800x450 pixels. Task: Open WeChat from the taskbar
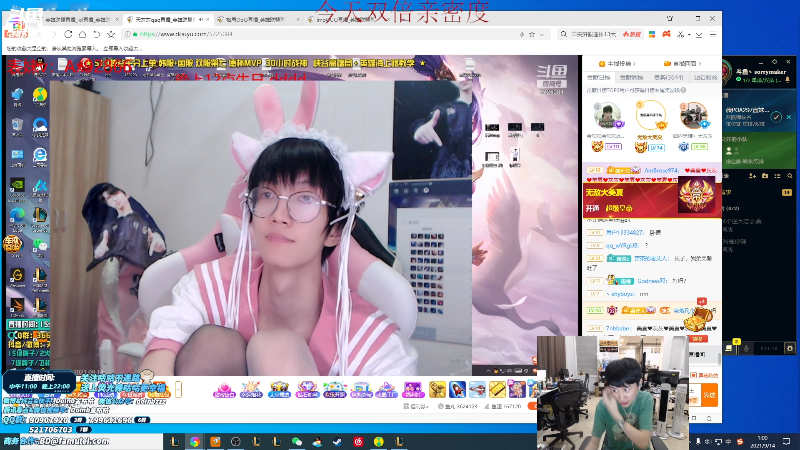click(x=297, y=441)
